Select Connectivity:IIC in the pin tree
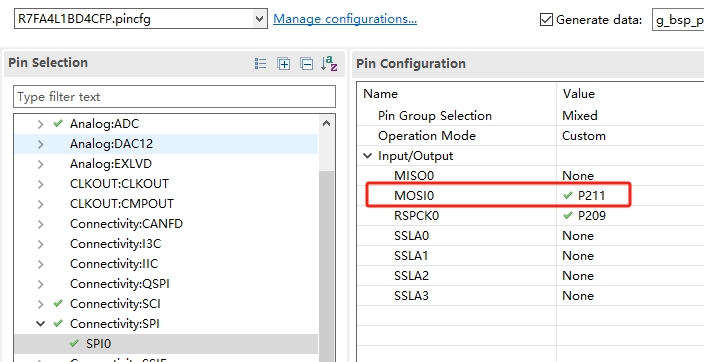Screen dimensions: 704x362 click(x=114, y=264)
